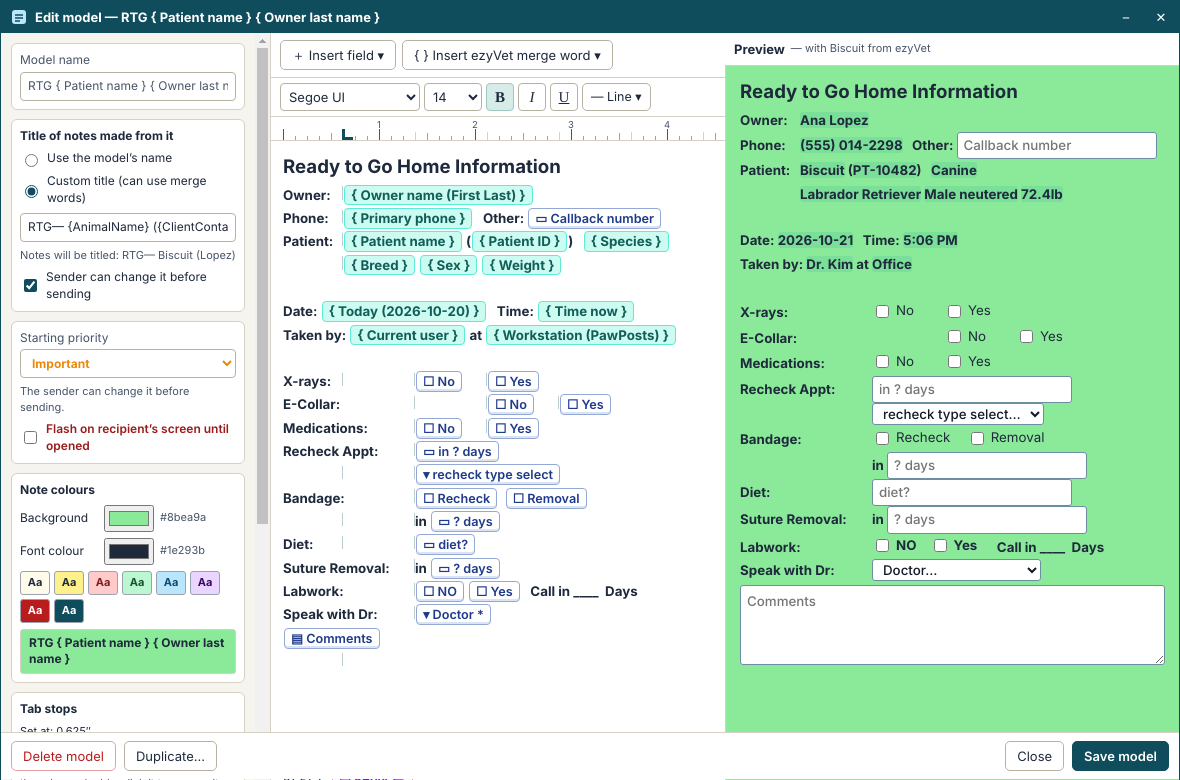
Task: Select the Patient ID merge word chip
Action: pos(520,242)
